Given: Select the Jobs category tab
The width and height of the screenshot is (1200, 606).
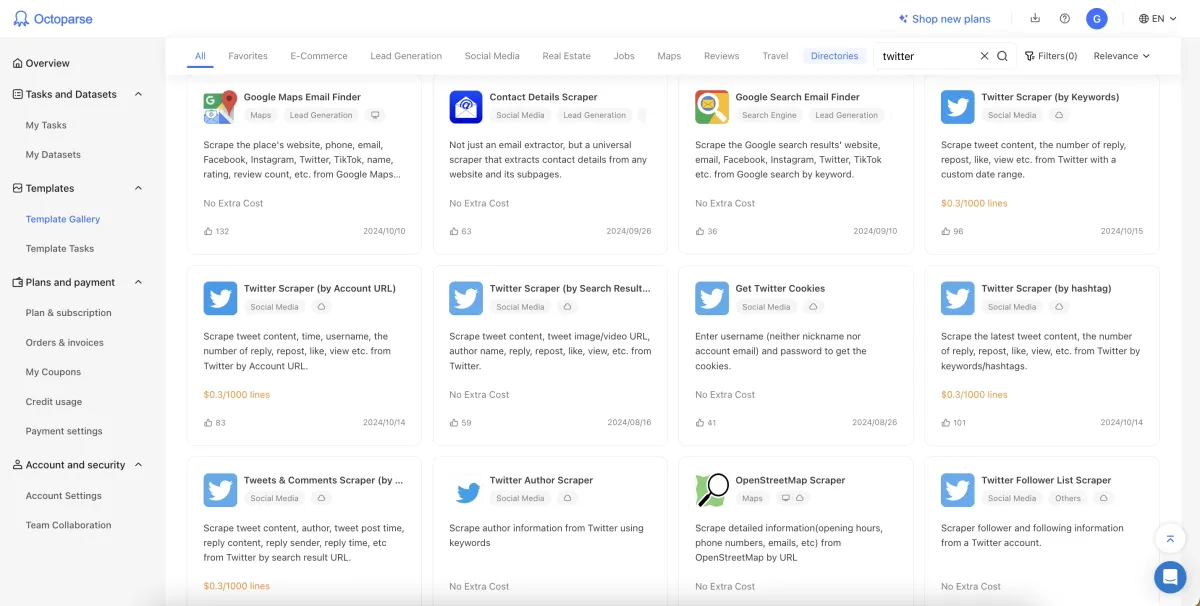Looking at the screenshot, I should click(x=624, y=56).
